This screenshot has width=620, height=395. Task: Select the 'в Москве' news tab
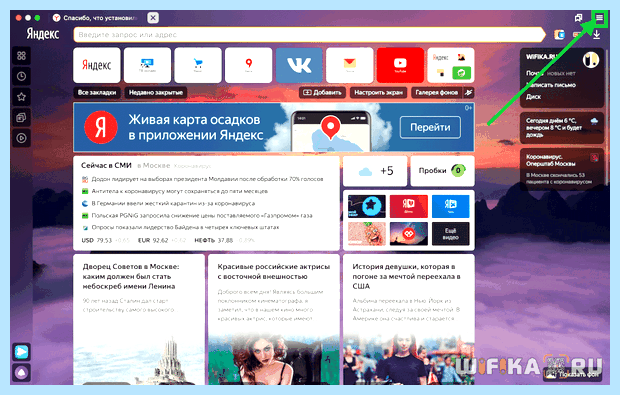click(x=153, y=165)
